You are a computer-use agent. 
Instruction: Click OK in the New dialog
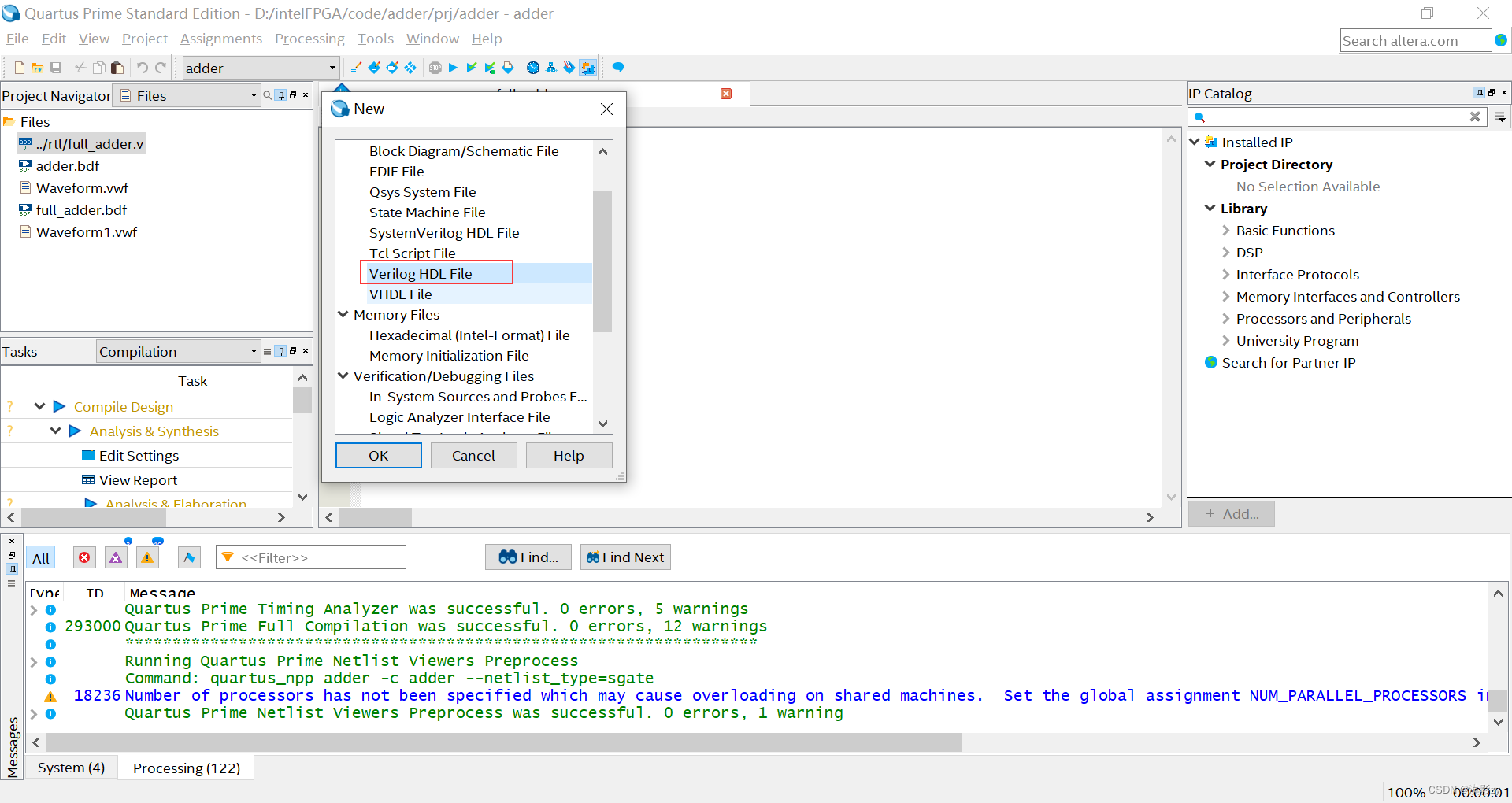[379, 456]
